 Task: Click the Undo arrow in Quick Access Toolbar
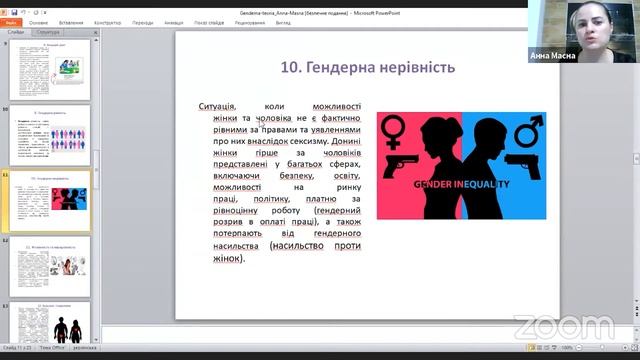click(x=24, y=13)
